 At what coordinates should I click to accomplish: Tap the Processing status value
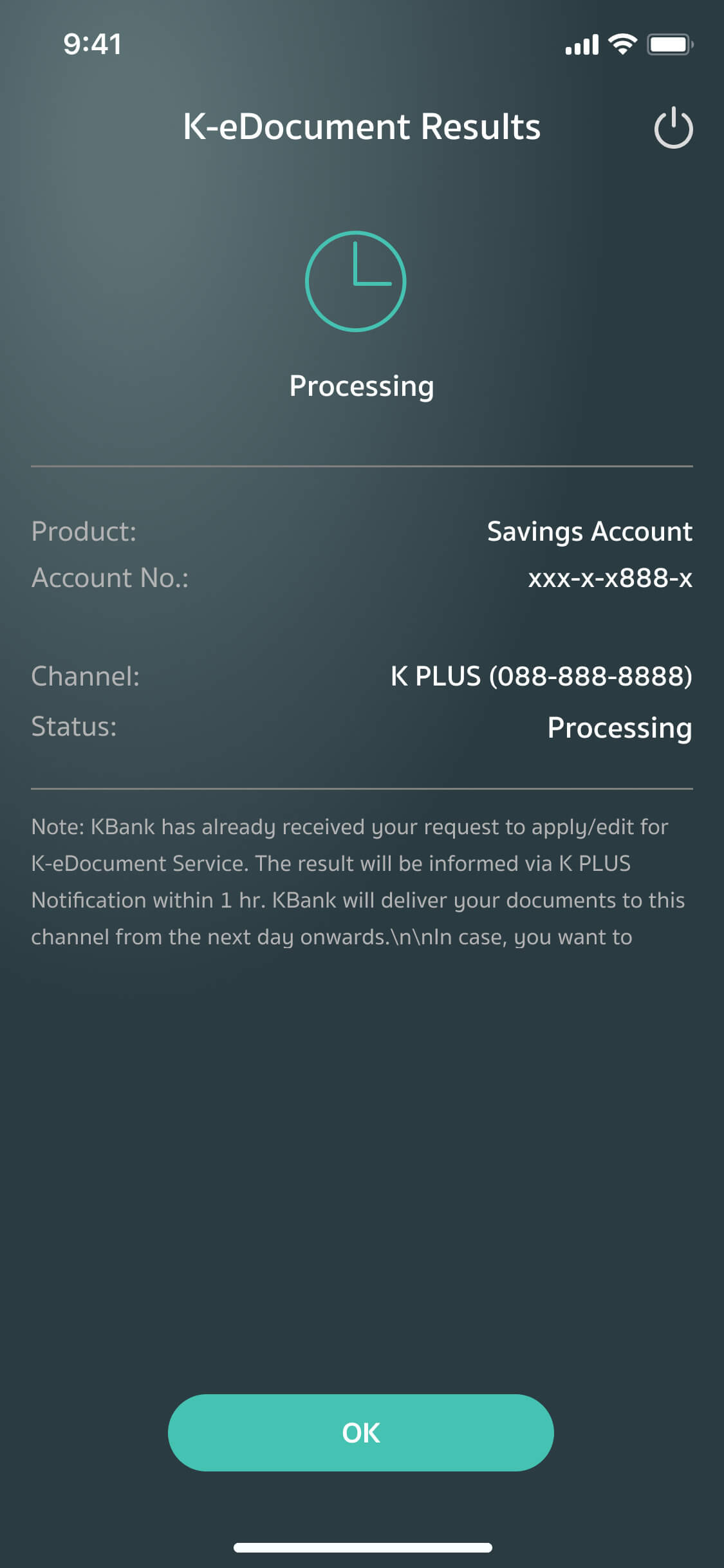coord(620,728)
